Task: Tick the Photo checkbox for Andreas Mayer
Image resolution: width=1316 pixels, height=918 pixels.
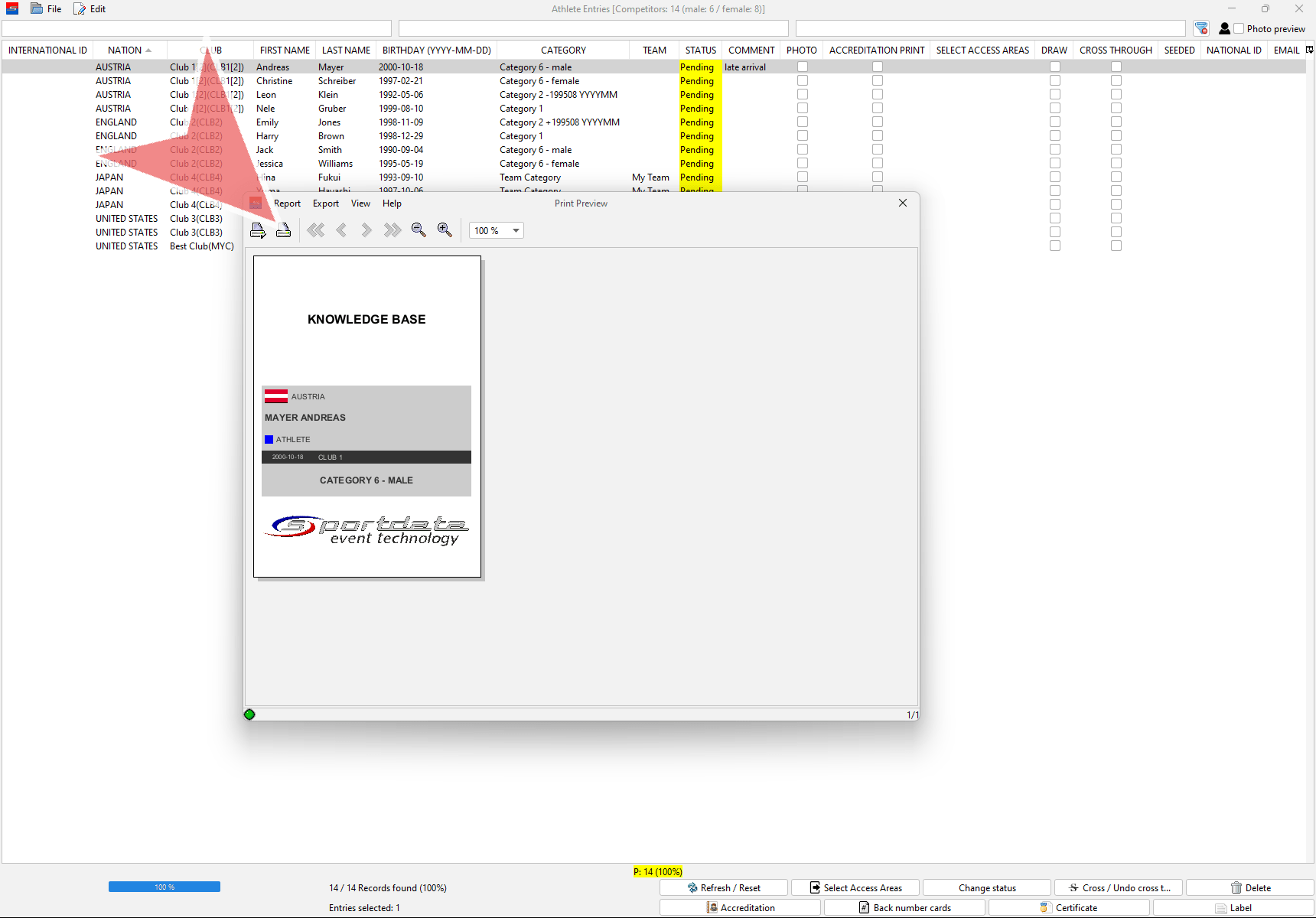Action: pos(803,67)
